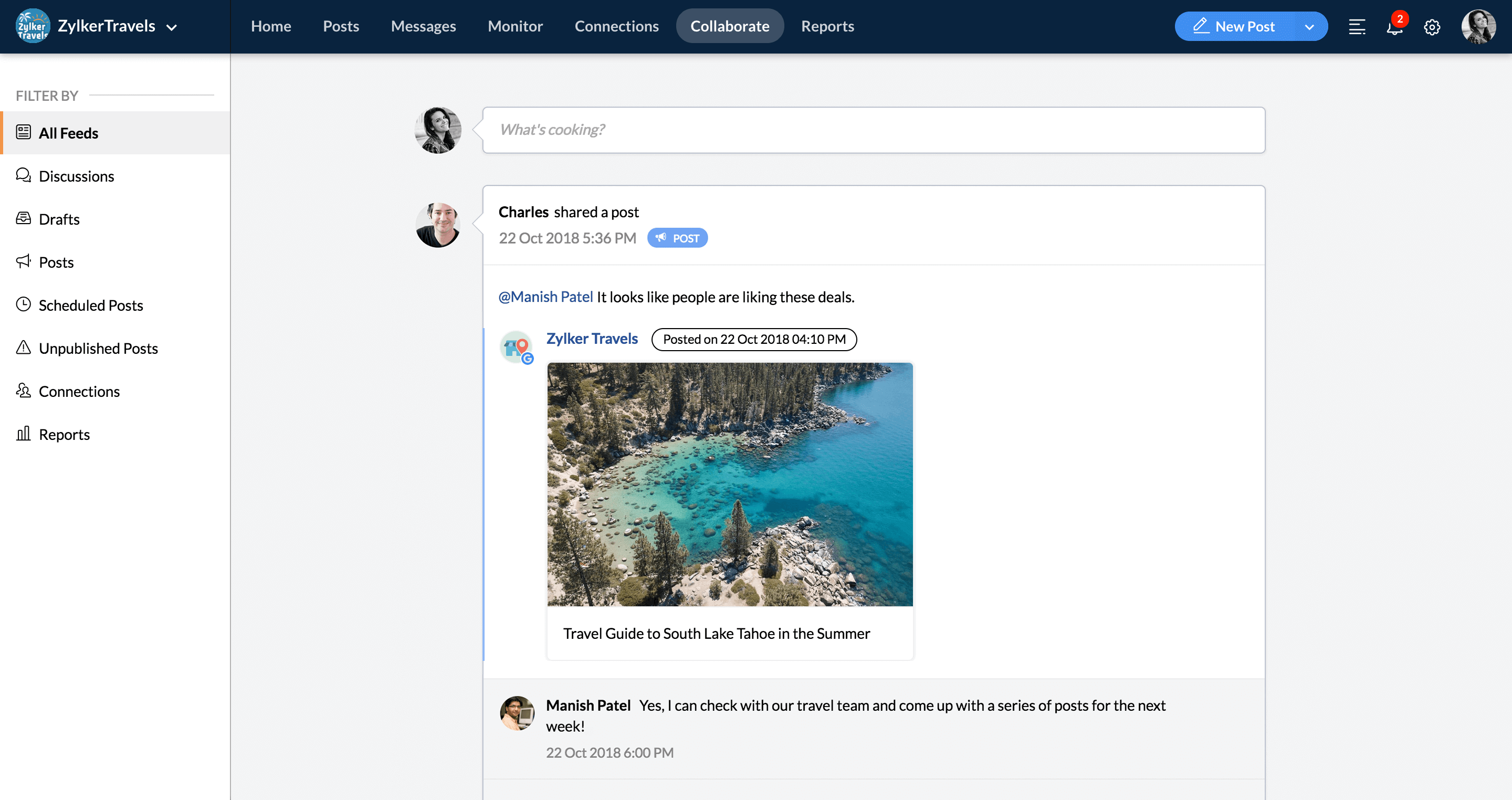This screenshot has width=1512, height=800.
Task: Click the What's cooking input field
Action: point(873,130)
